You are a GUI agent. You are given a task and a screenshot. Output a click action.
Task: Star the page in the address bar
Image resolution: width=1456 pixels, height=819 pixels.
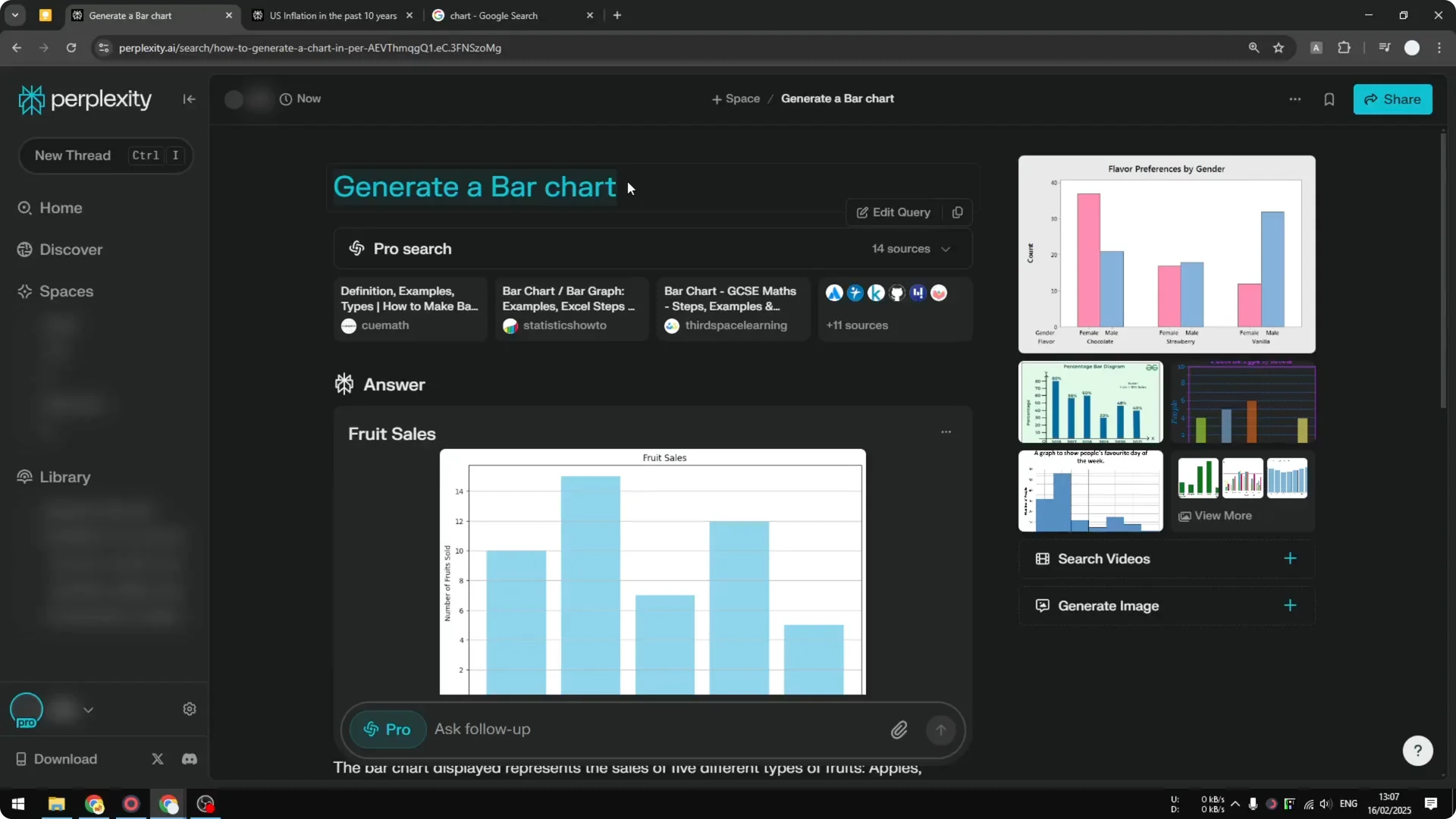click(x=1279, y=47)
